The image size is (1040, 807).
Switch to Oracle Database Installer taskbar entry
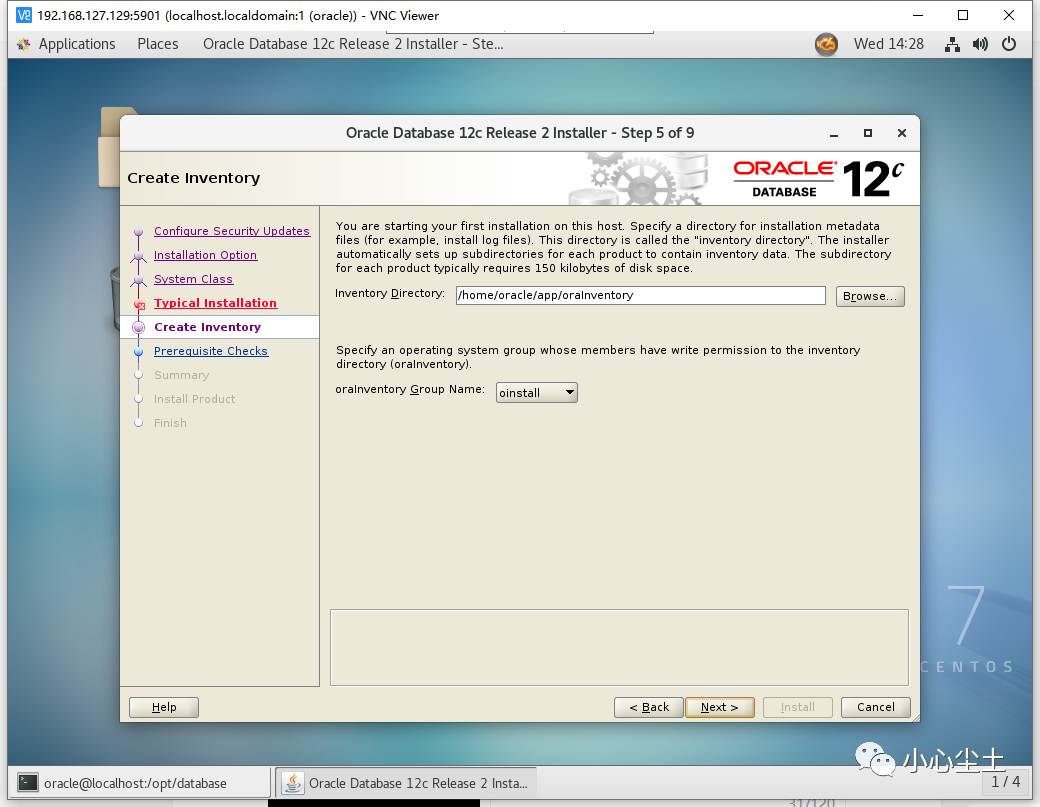point(406,782)
